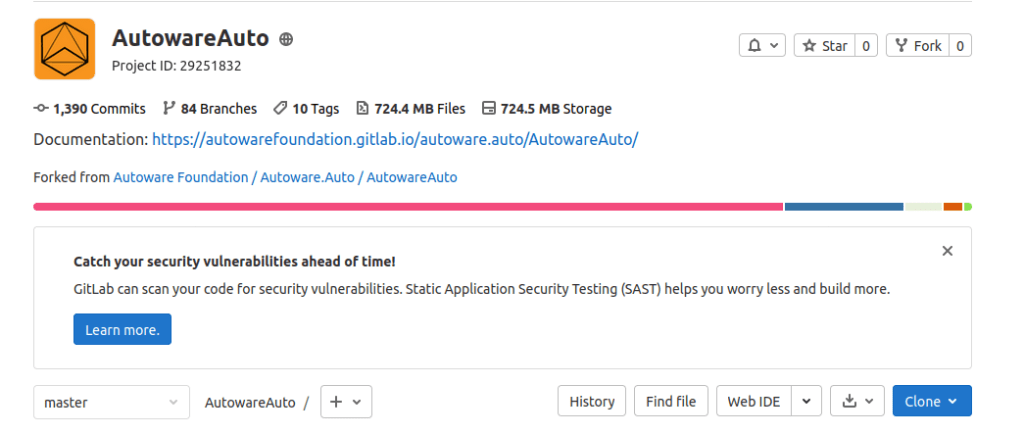Go to the Autoware Foundation parent group
This screenshot has width=1024, height=433.
(181, 177)
